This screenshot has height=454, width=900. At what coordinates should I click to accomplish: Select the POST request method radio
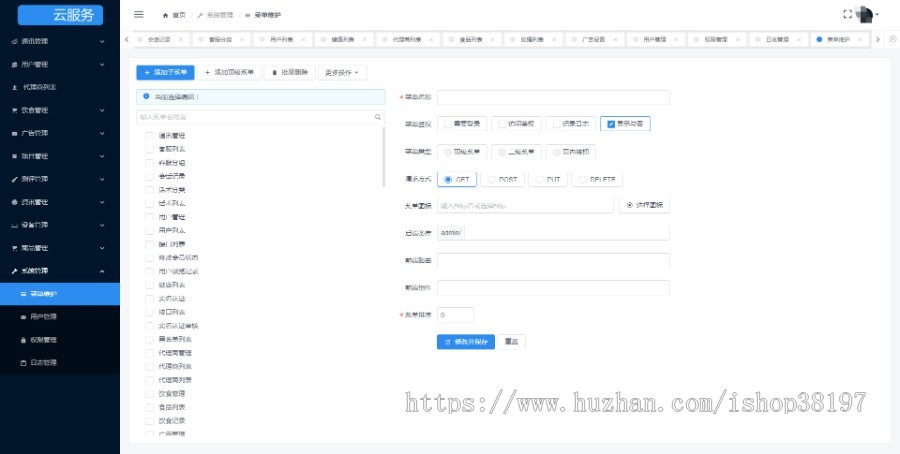click(491, 180)
